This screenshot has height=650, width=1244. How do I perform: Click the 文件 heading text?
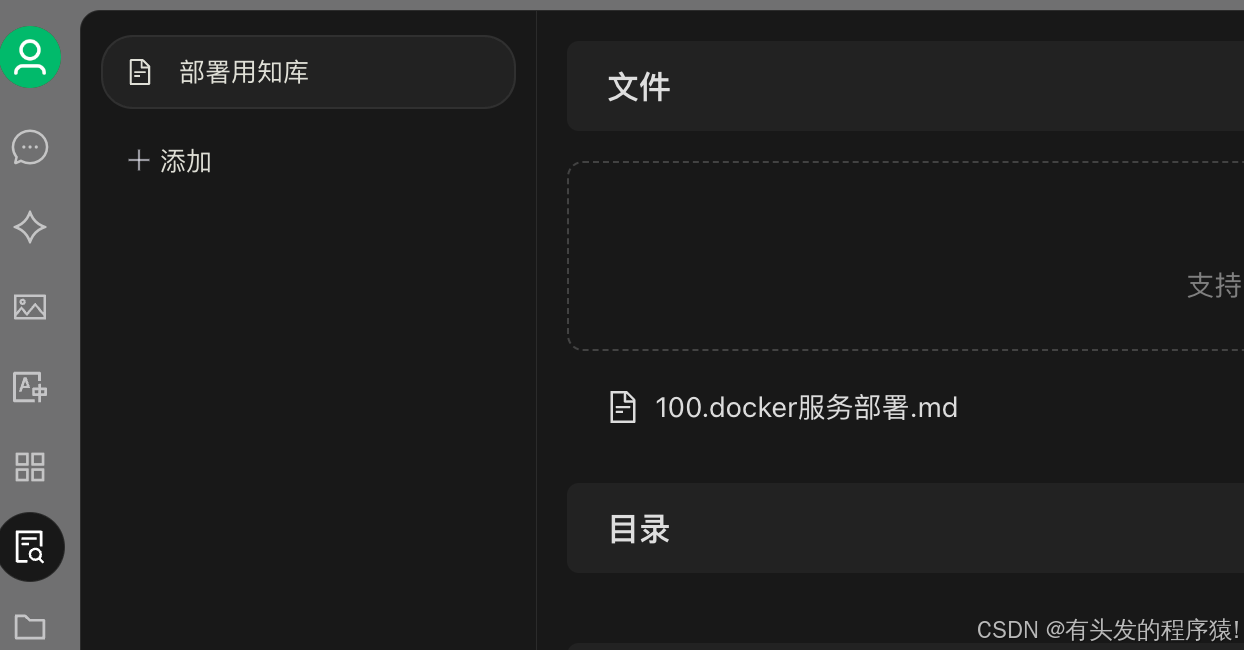[x=639, y=86]
